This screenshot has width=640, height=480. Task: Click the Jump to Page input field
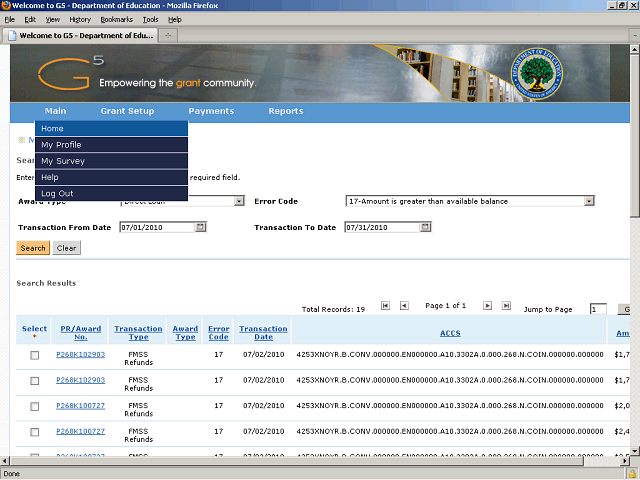tap(597, 310)
